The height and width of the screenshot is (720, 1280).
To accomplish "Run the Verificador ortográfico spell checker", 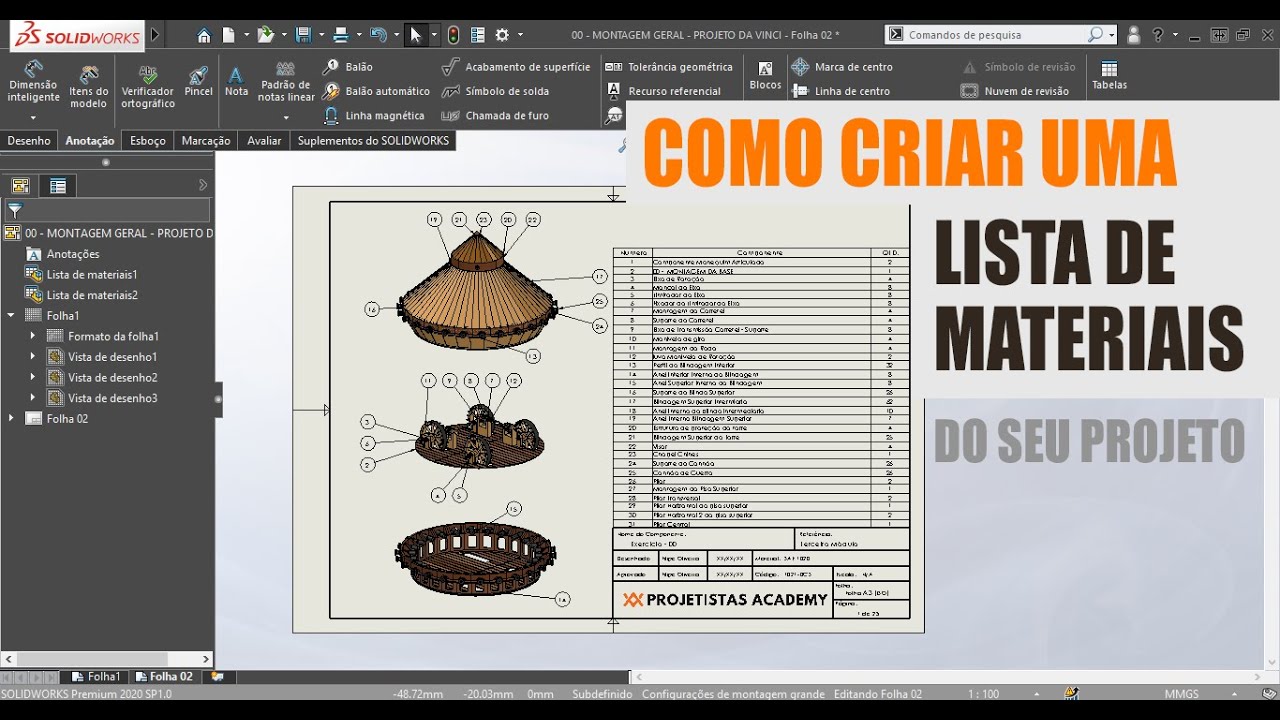I will pos(148,87).
